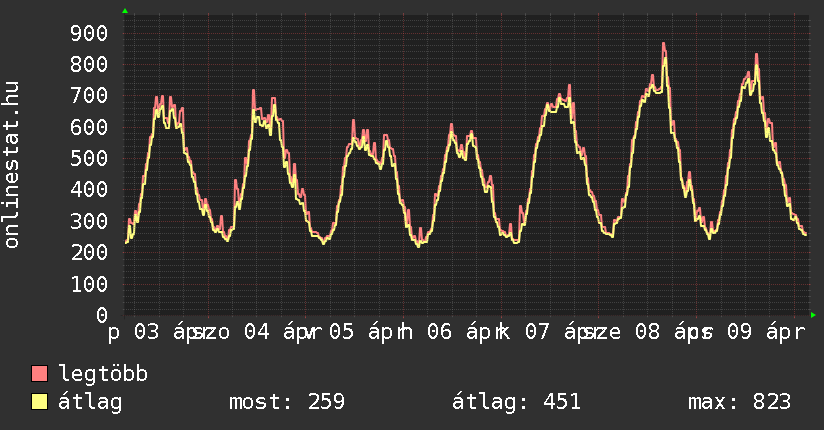Click the green arrow at x-axis end
824x430 pixels.
[813, 315]
